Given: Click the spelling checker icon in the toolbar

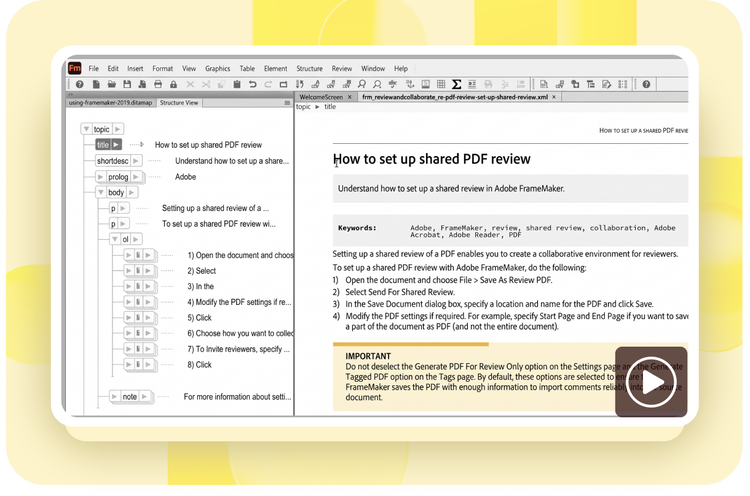Looking at the screenshot, I should [x=393, y=84].
